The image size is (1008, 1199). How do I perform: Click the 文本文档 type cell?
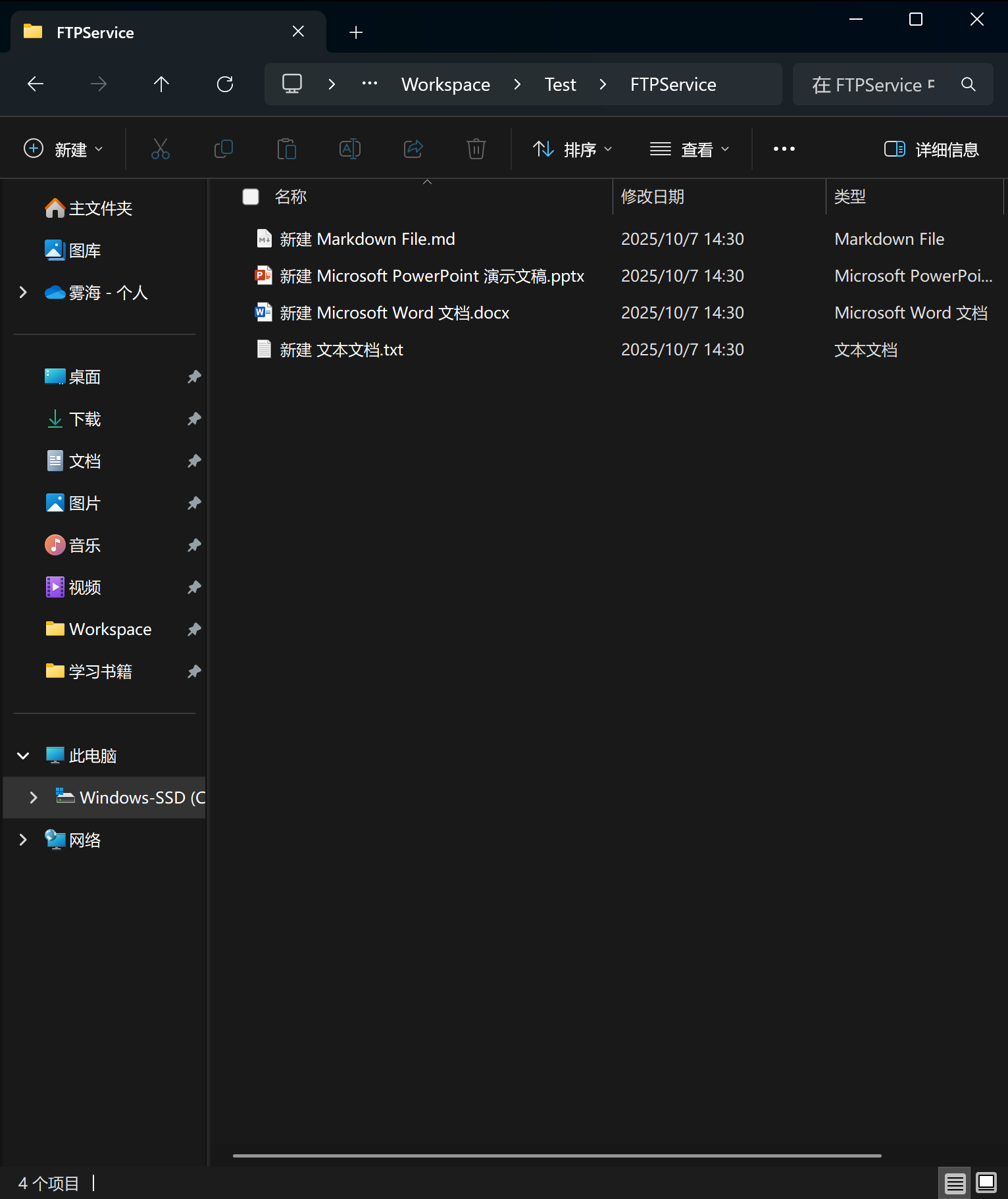pyautogui.click(x=866, y=349)
